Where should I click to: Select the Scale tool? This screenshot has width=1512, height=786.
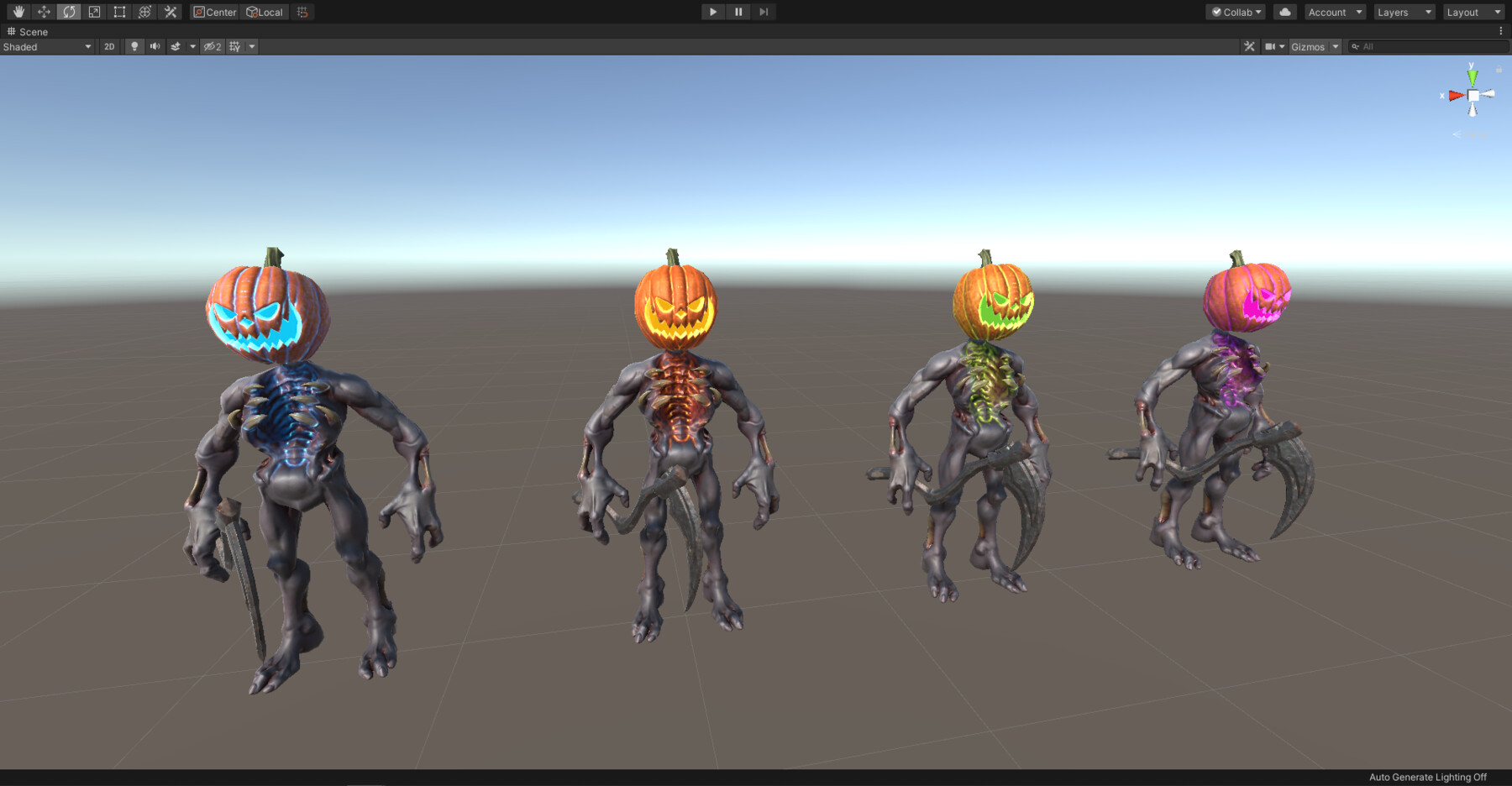coord(93,12)
